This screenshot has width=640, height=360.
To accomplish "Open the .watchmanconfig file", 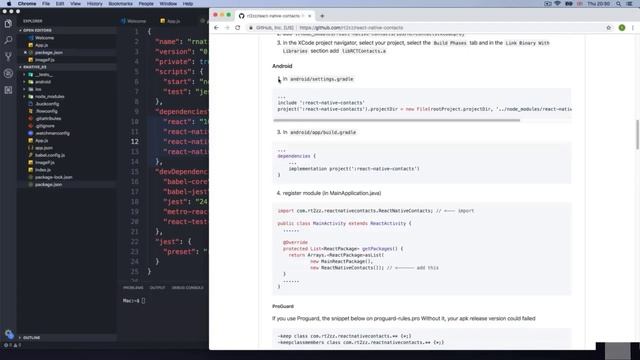I will point(52,133).
